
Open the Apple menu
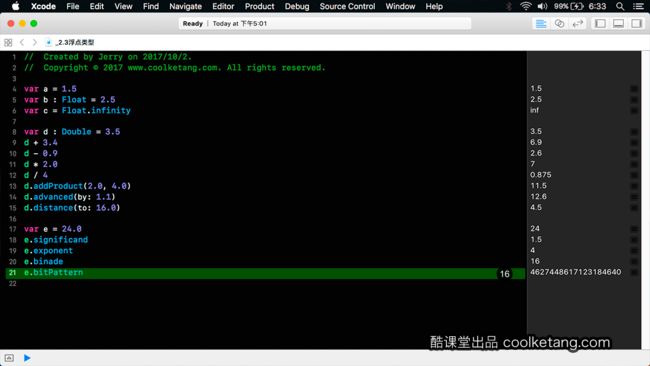pyautogui.click(x=15, y=6)
